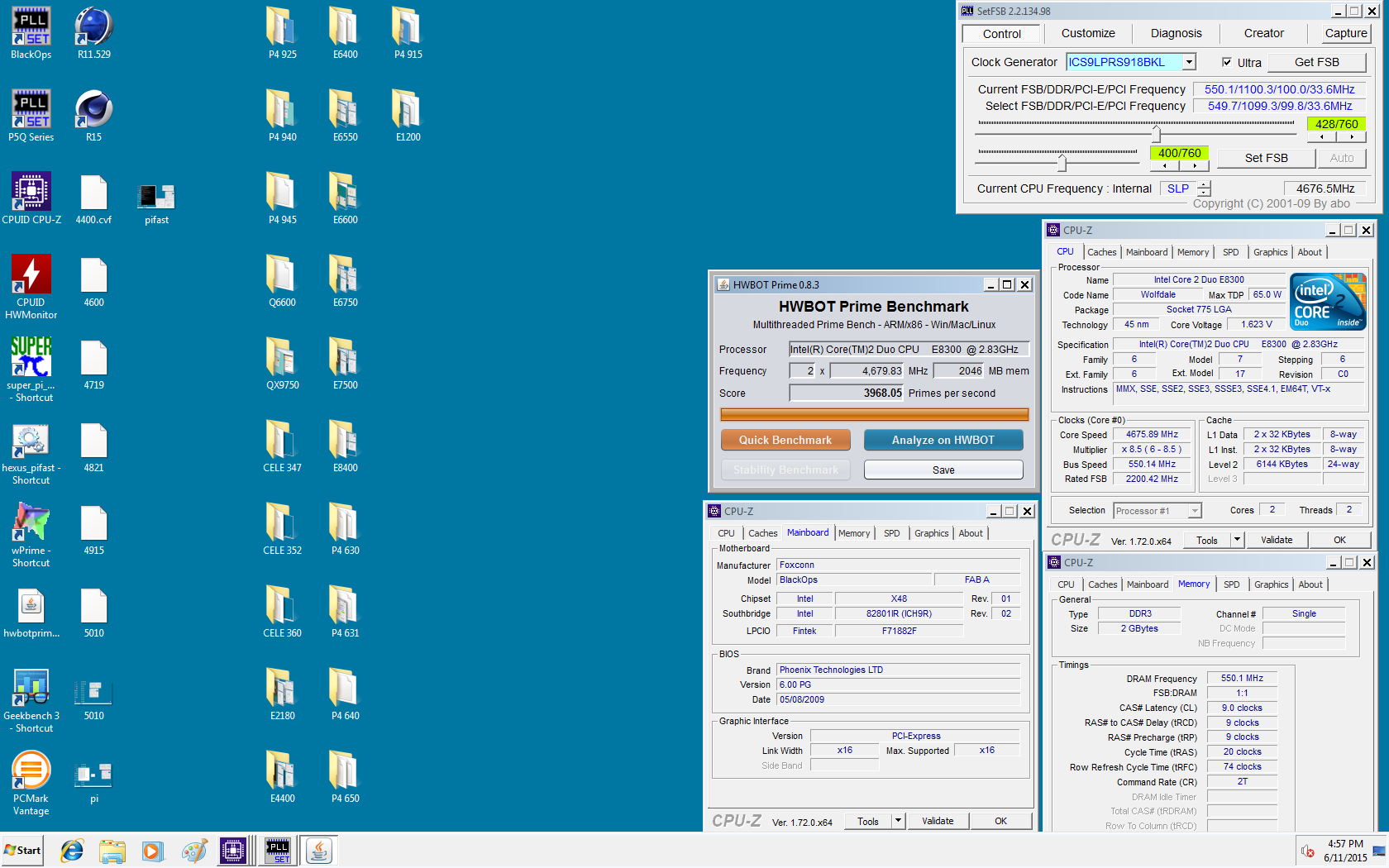Image resolution: width=1389 pixels, height=868 pixels.
Task: Click the HWBOT Prime orange progress bar
Action: [874, 414]
